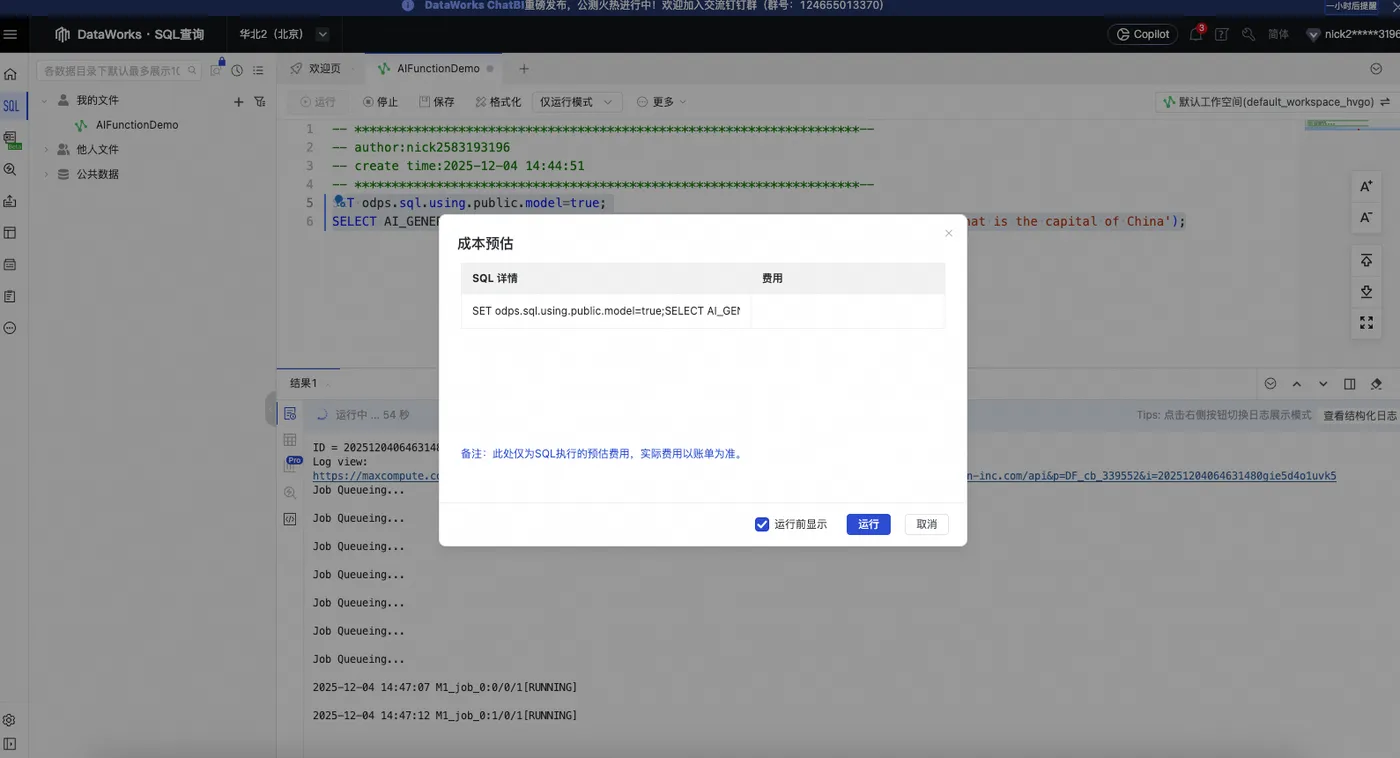Screen dimensions: 1400x758
Task: Open the tab list dropdown at tab bar right
Action: coord(1376,69)
